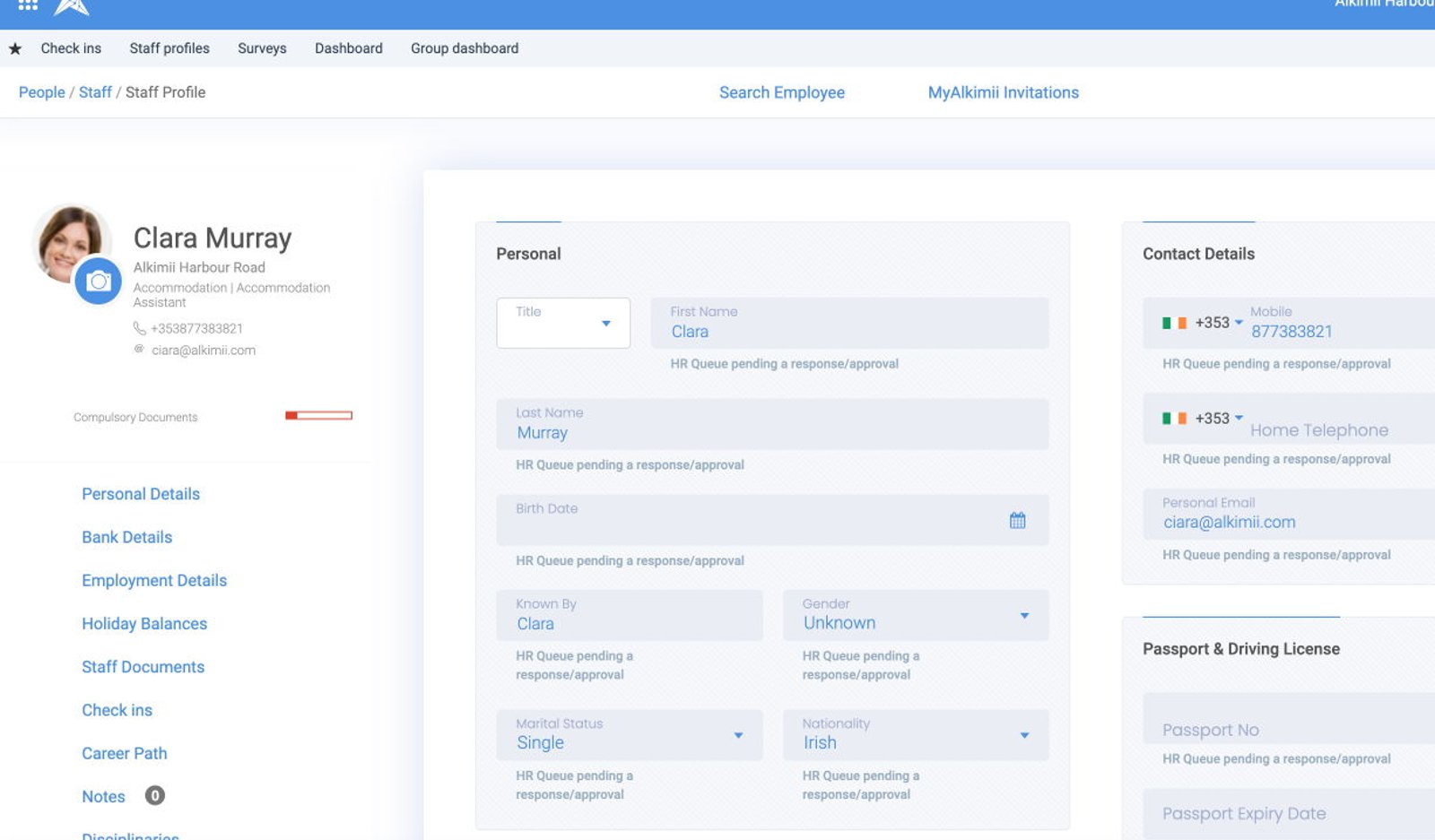Click the Passport & Driving License heading

click(1241, 649)
